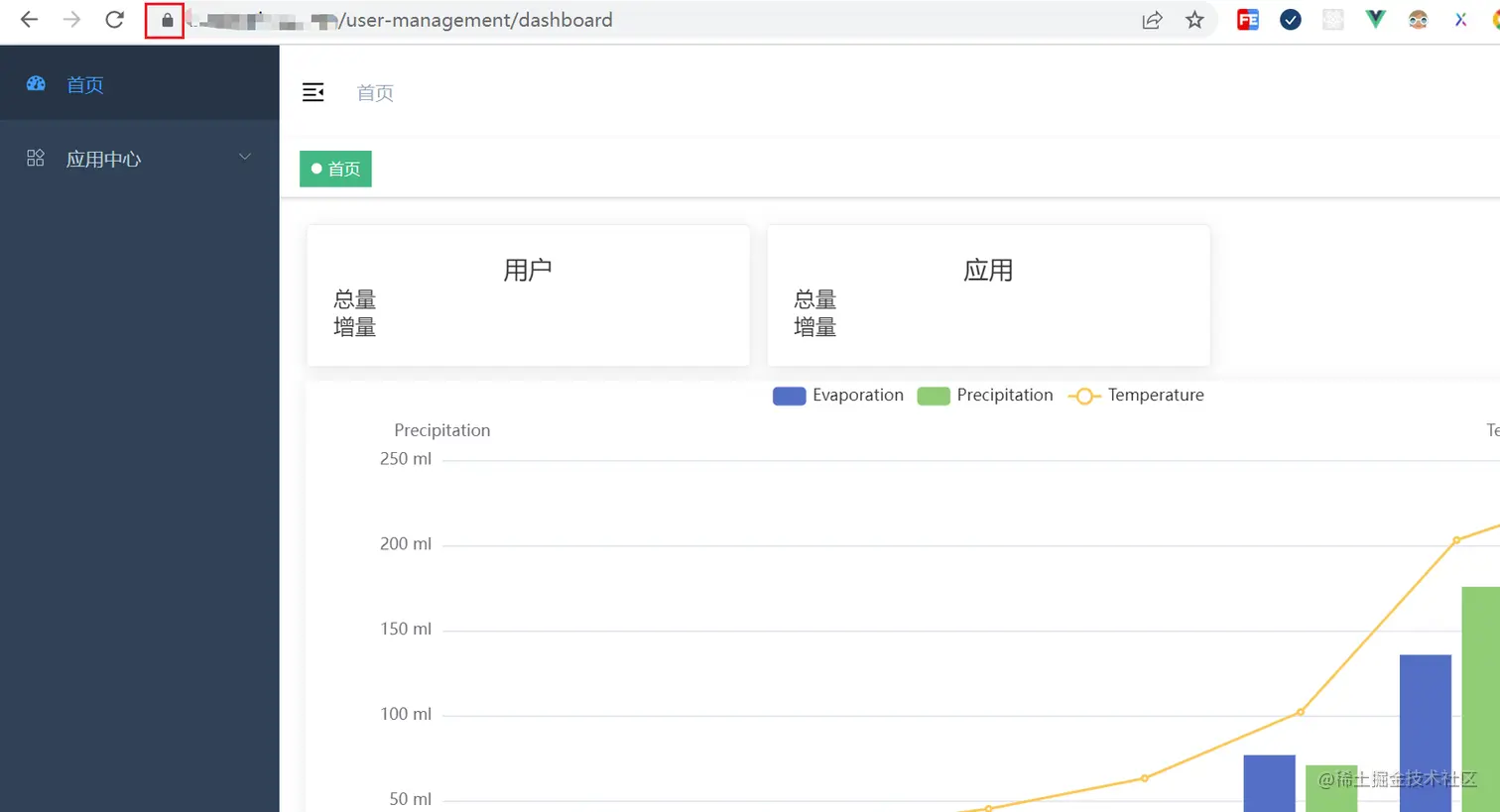Select the Temperature line point near 100 ml
The width and height of the screenshot is (1500, 812).
click(x=1301, y=712)
